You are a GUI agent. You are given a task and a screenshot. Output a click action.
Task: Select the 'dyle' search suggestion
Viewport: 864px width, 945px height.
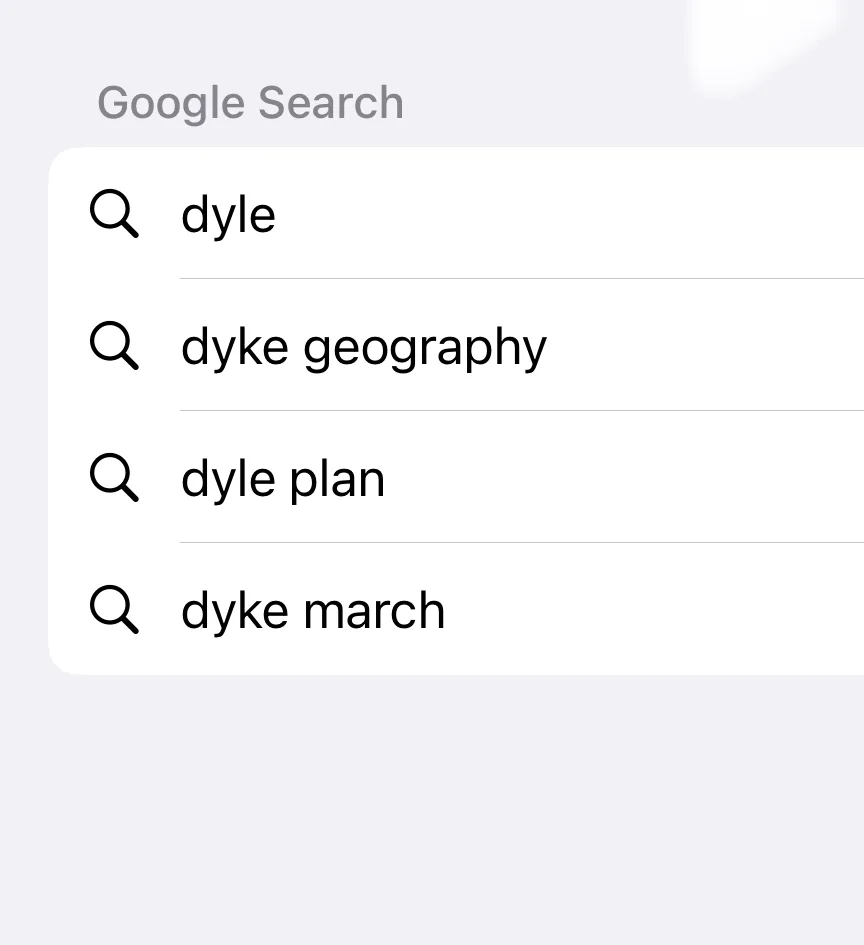click(456, 213)
